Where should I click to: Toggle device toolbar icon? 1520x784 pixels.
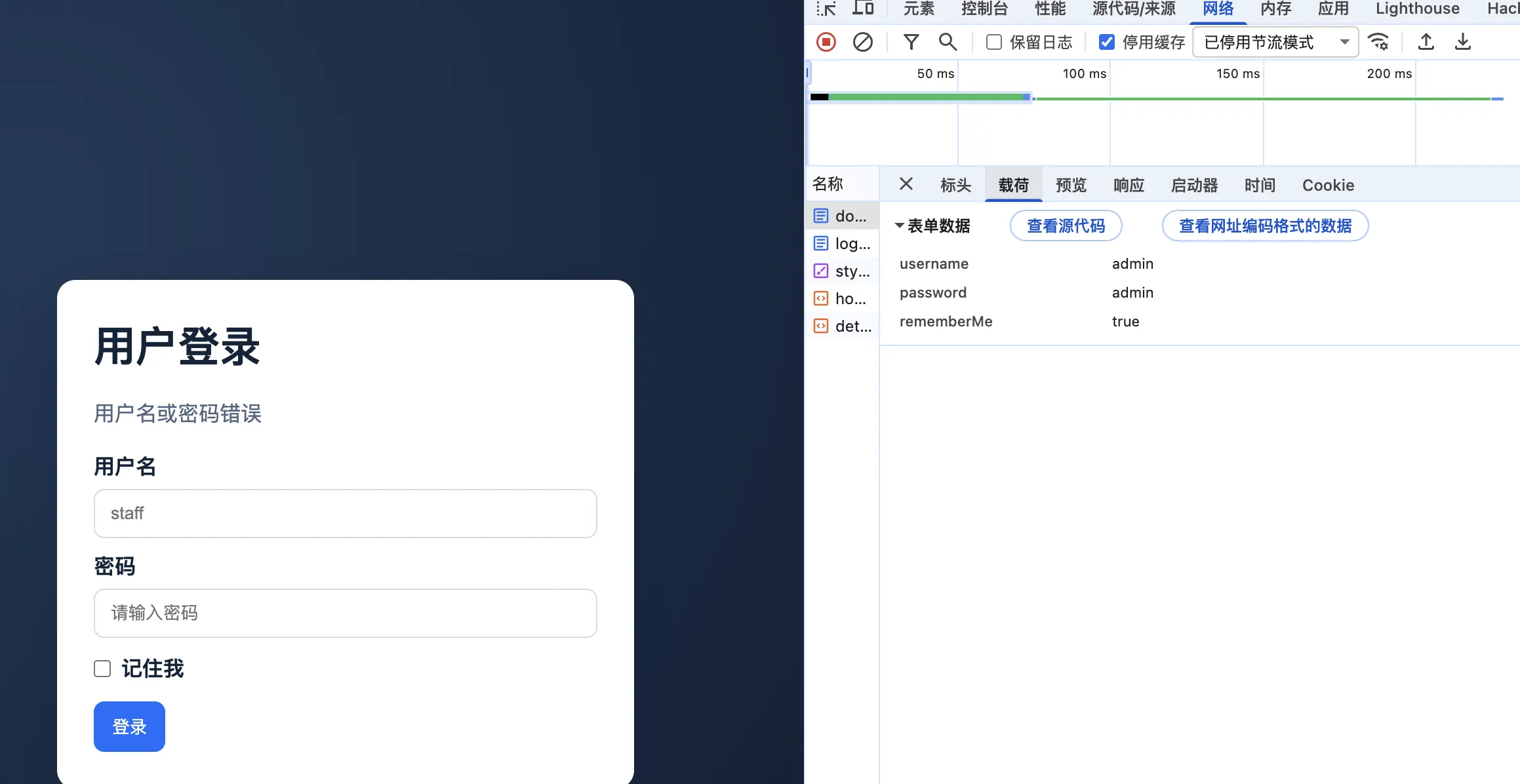click(863, 8)
